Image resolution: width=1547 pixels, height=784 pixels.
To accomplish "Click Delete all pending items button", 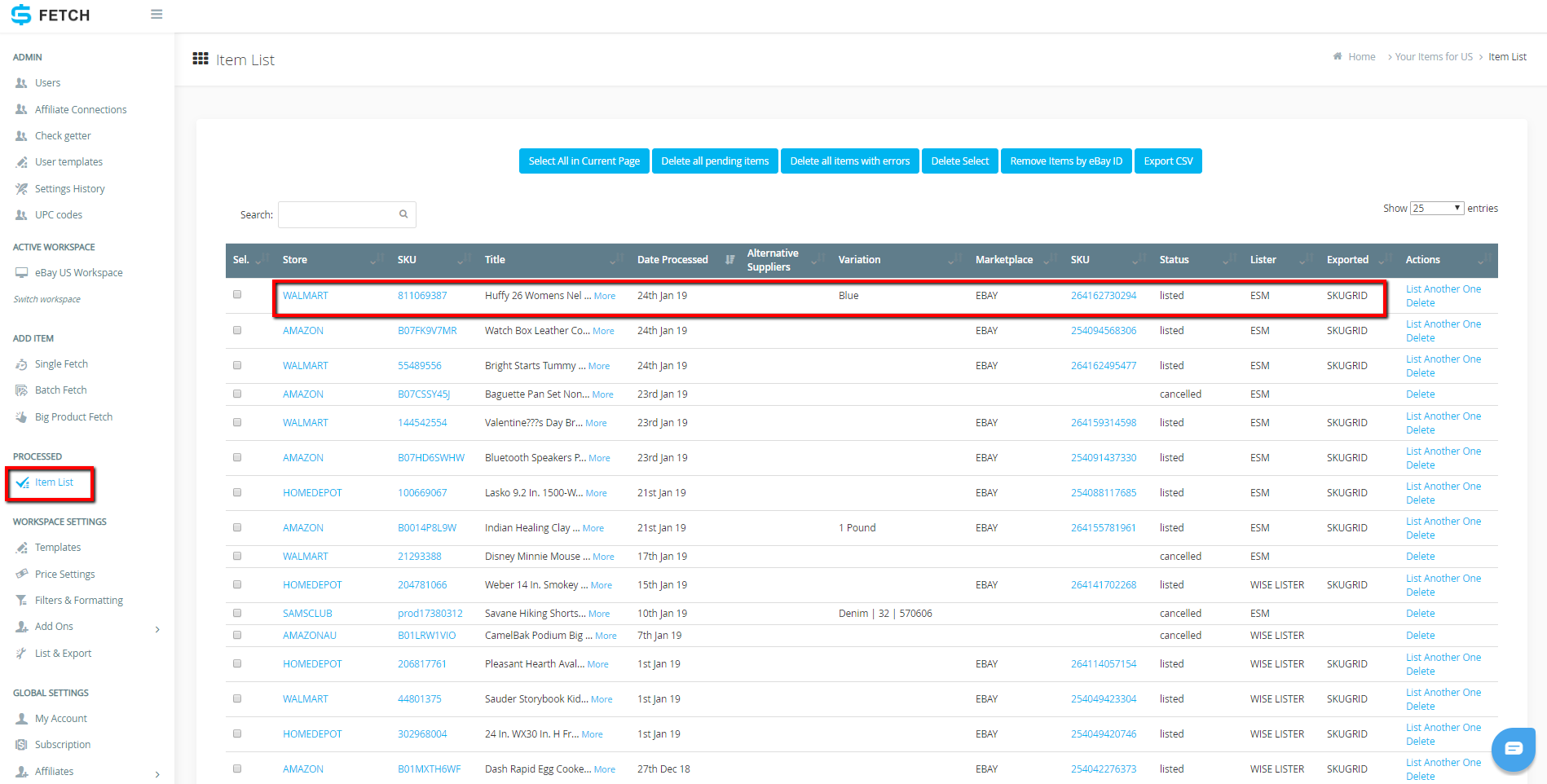I will tap(715, 161).
